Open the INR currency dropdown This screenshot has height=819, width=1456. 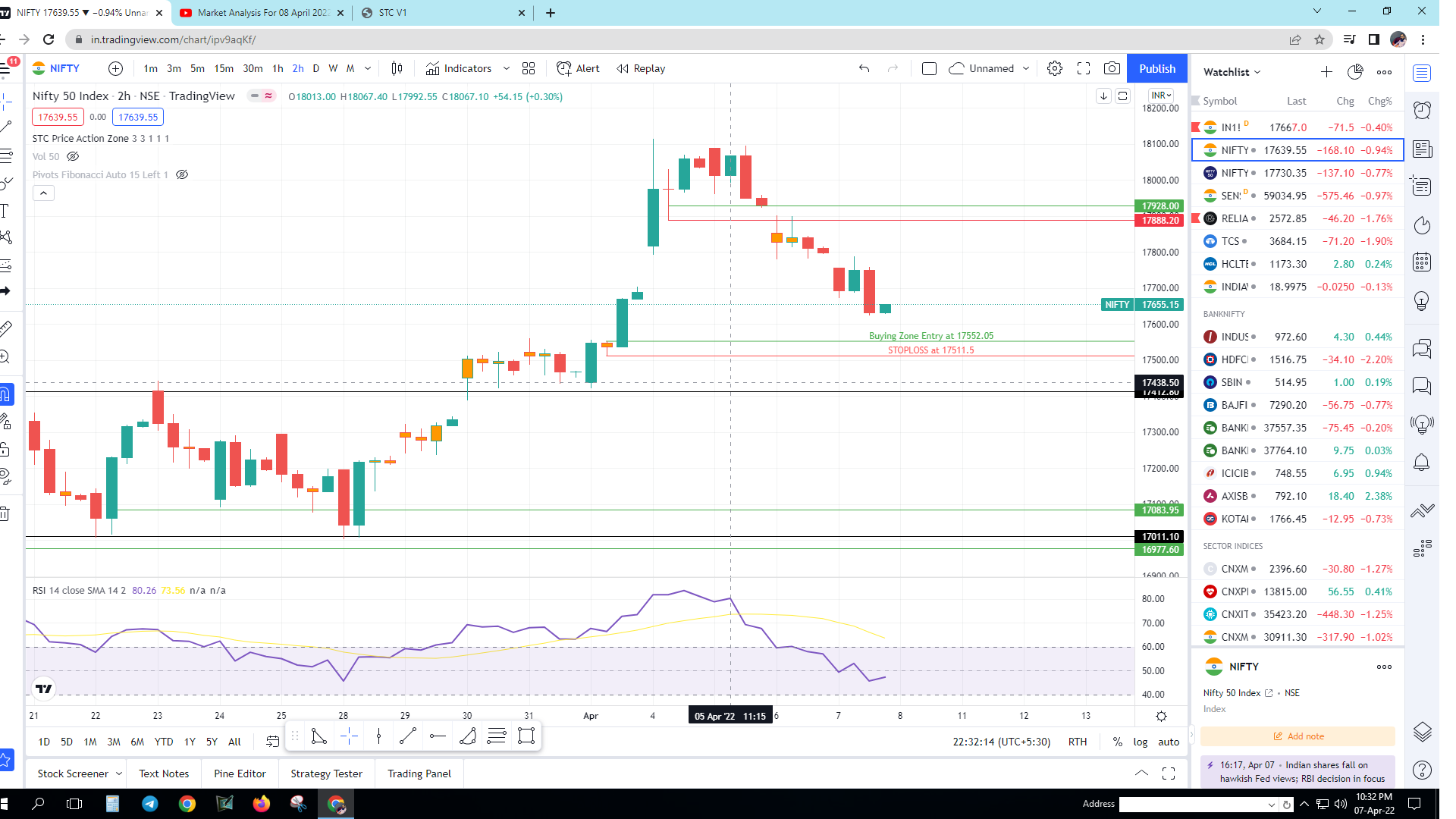click(1161, 96)
